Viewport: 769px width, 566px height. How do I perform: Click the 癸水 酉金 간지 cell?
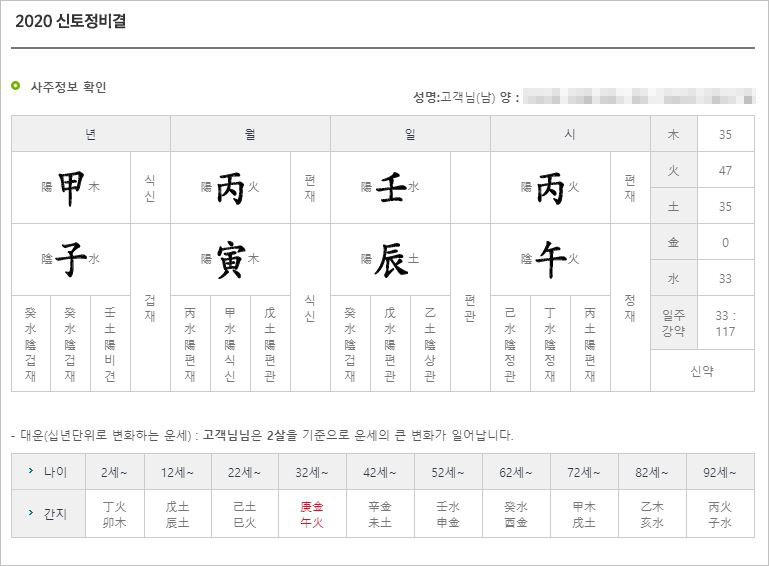[516, 514]
